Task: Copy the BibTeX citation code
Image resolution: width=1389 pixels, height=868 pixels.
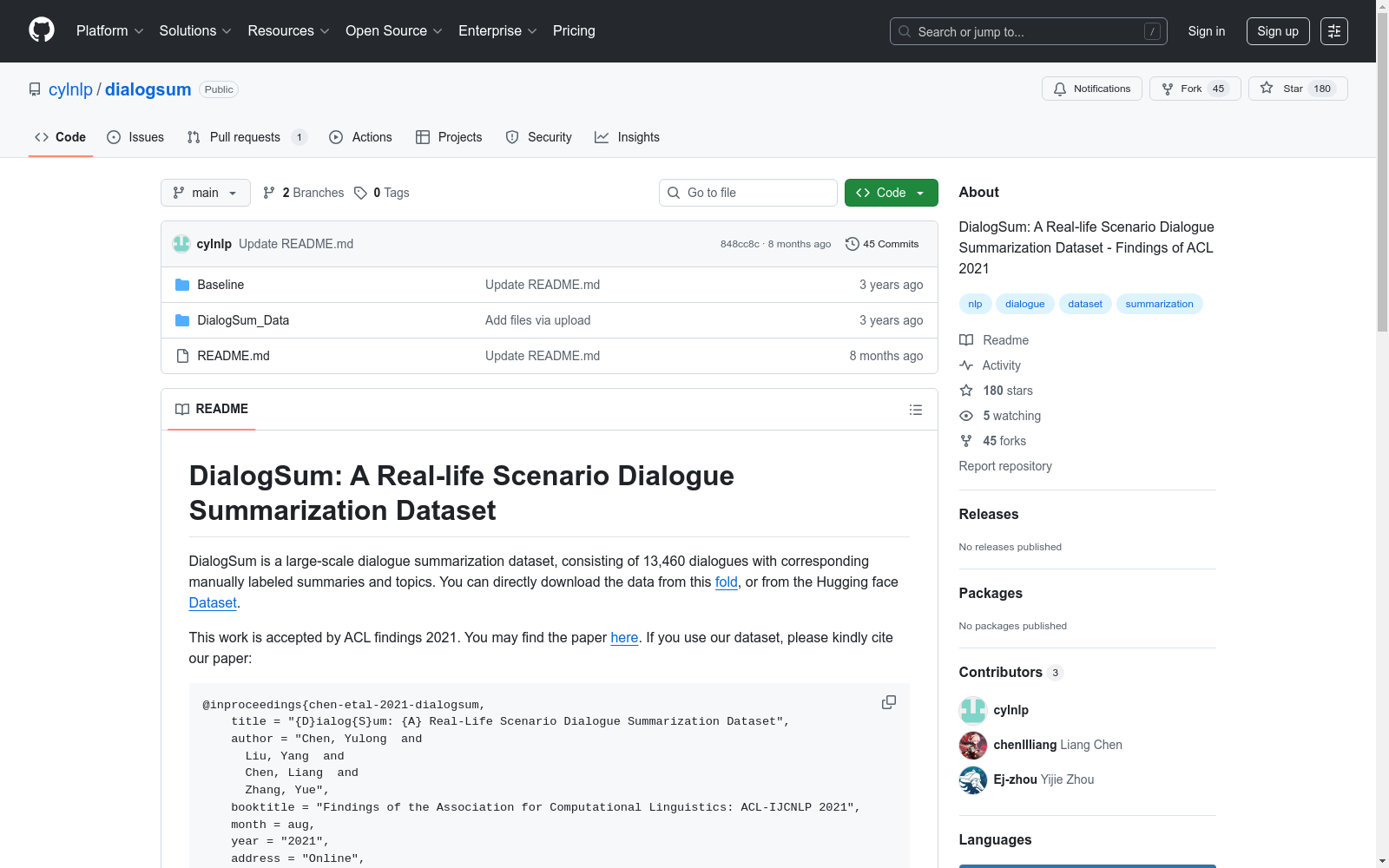Action: (889, 702)
